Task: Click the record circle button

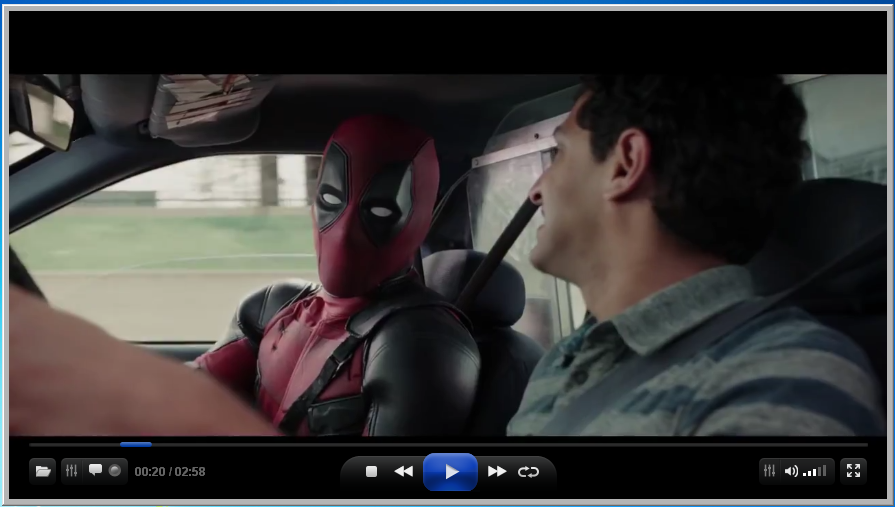Action: (115, 470)
